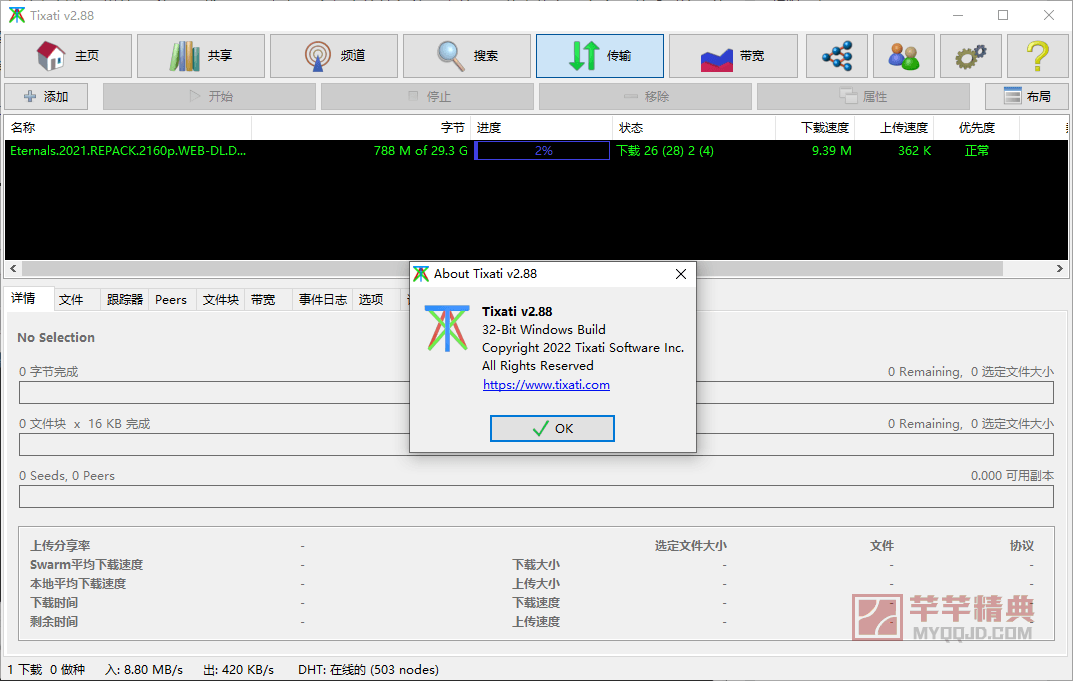Click the '0 做种' status bar entry
This screenshot has width=1073, height=681.
68,669
